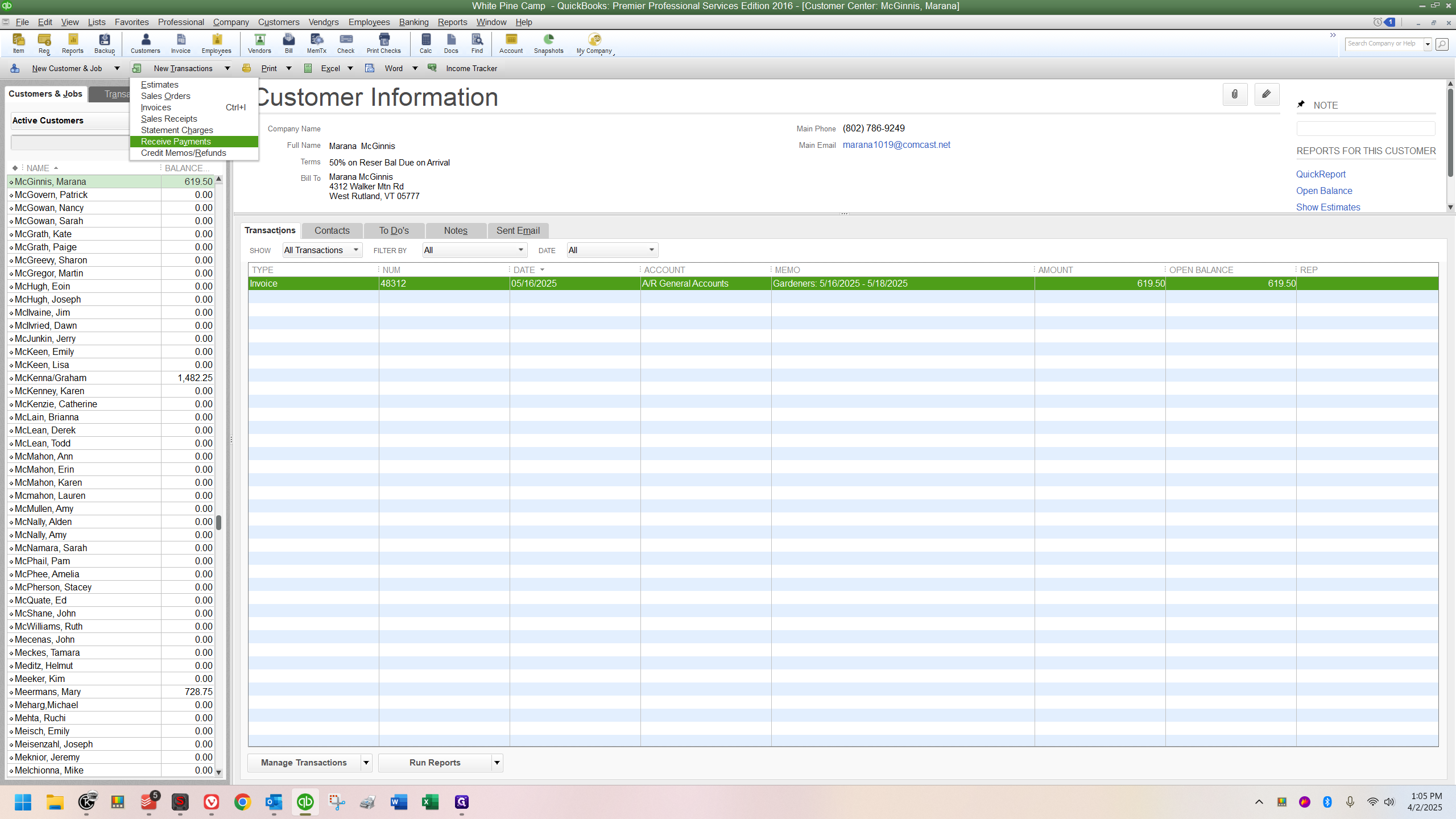Viewport: 1456px width, 819px height.
Task: Click the QuickReport link
Action: click(x=1321, y=175)
